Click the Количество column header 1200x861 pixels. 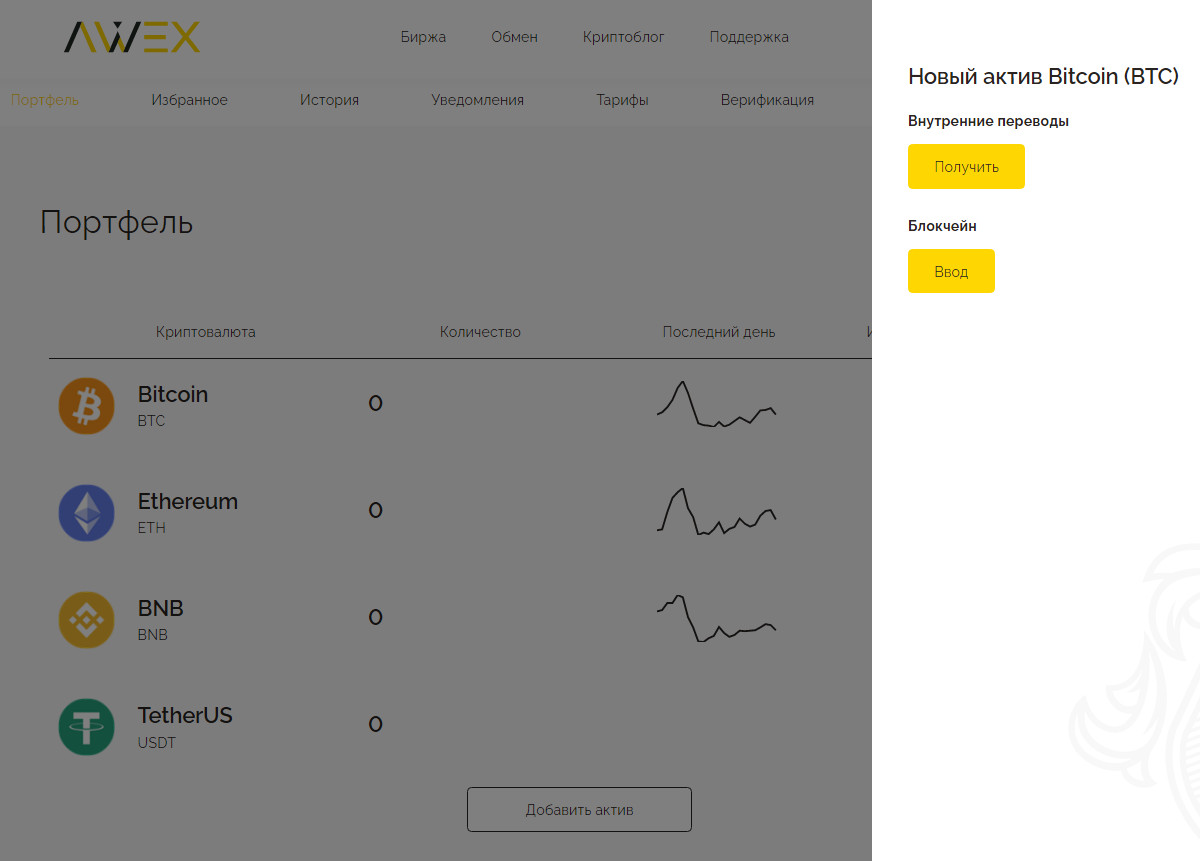(480, 332)
